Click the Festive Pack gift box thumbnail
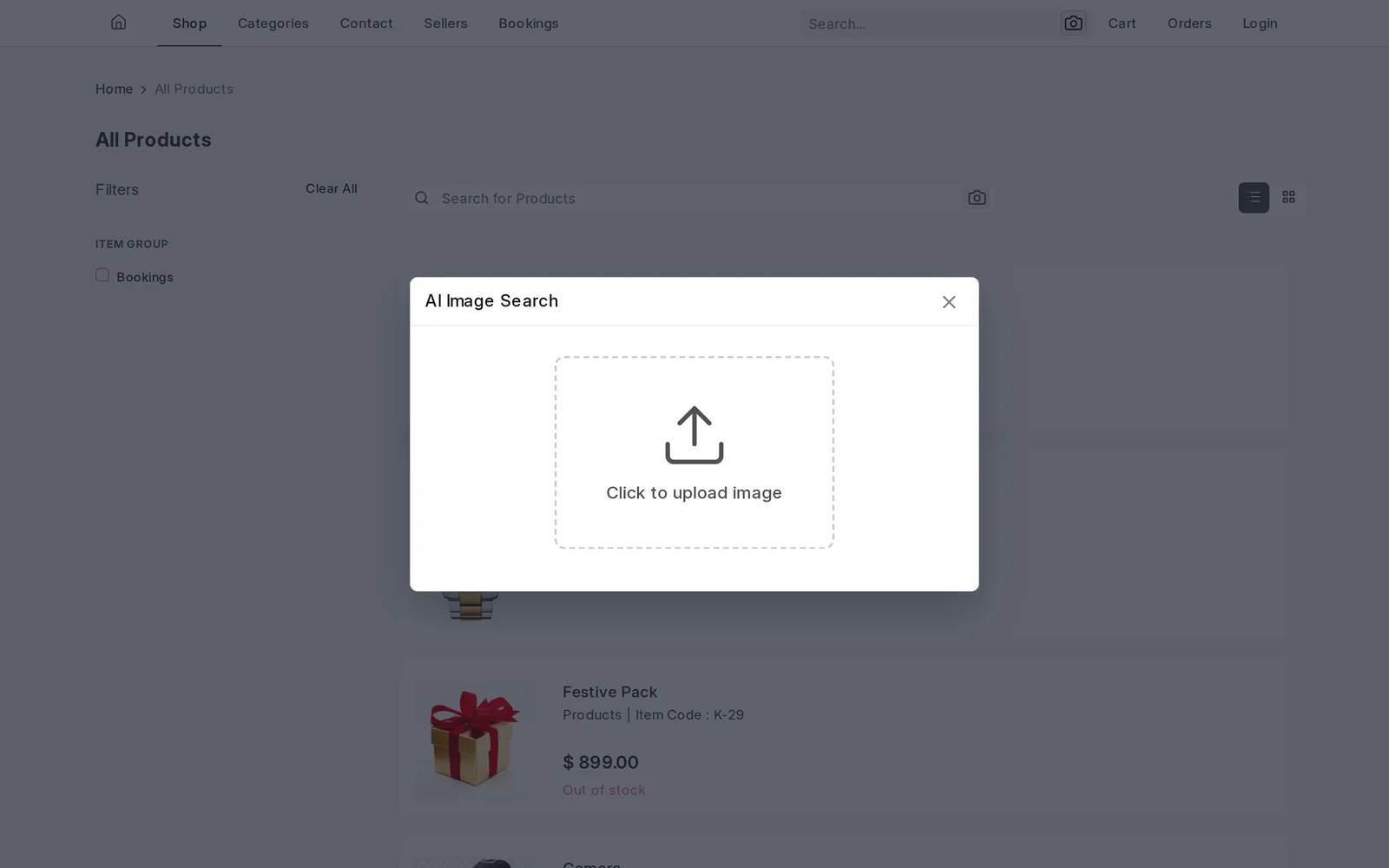The height and width of the screenshot is (868, 1389). [x=471, y=739]
